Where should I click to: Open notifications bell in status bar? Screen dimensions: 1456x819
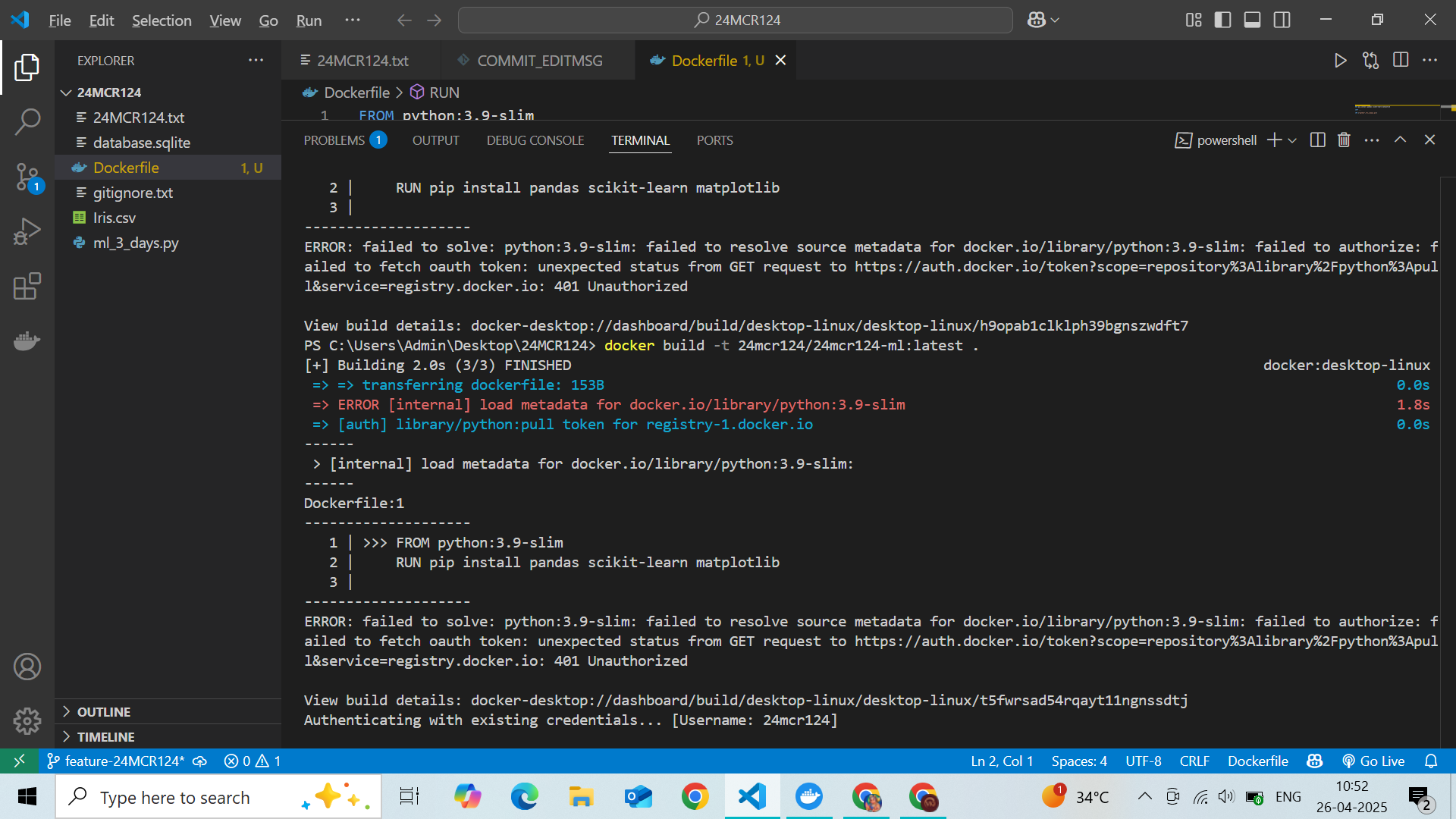(1431, 761)
